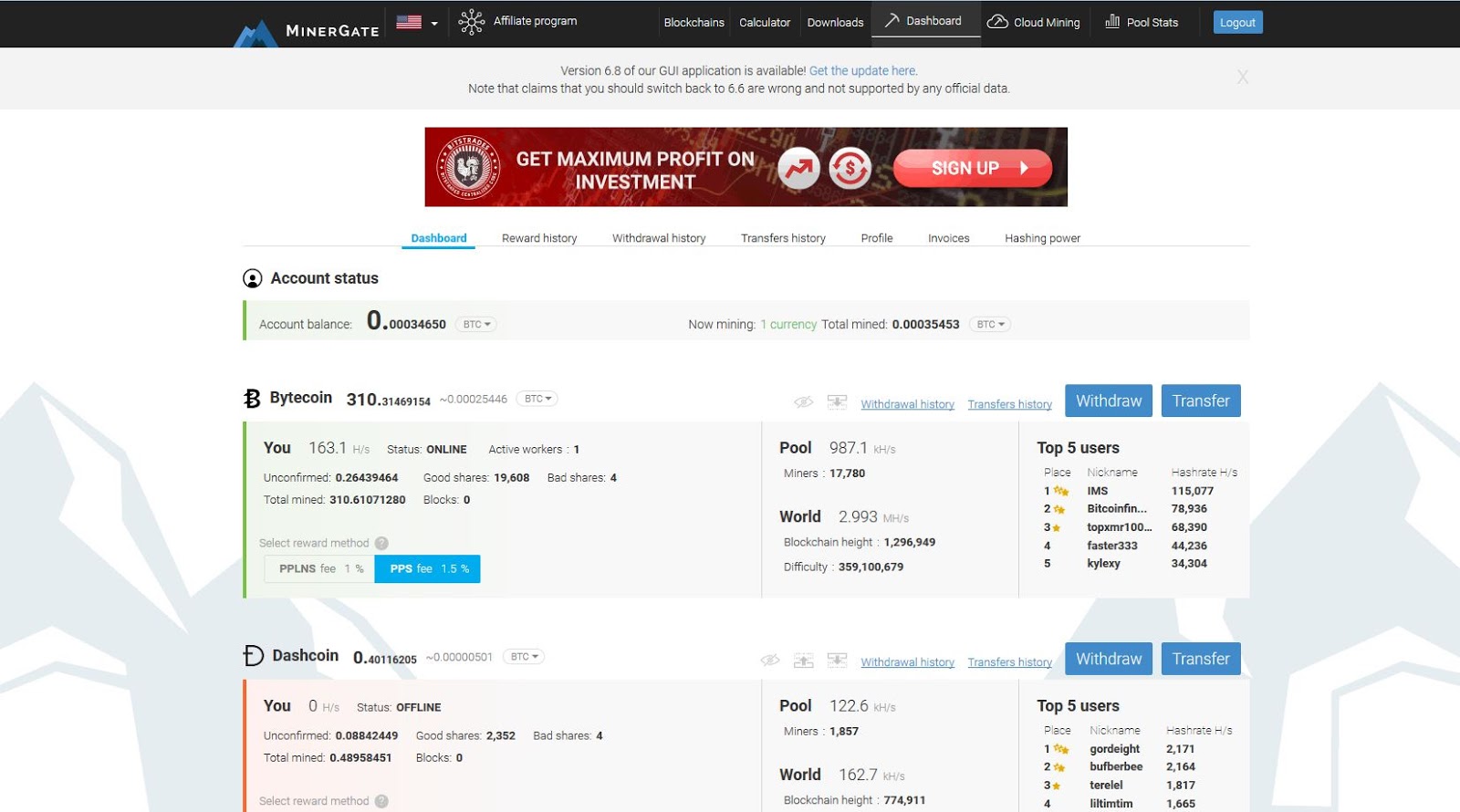
Task: Open Dashcoin Transfers history link
Action: pos(1009,662)
